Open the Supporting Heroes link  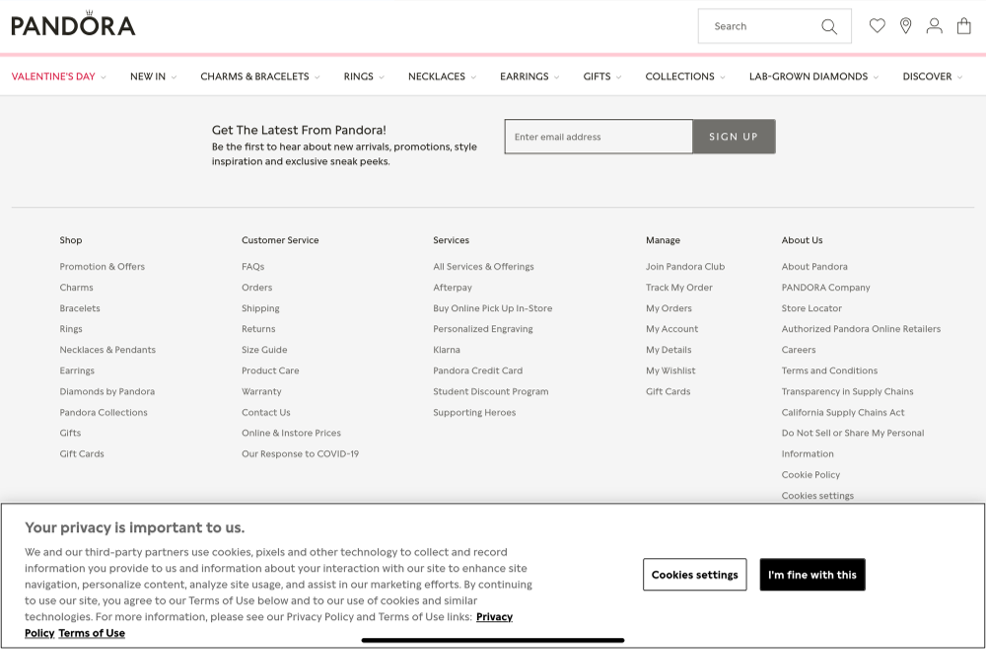[x=474, y=413]
